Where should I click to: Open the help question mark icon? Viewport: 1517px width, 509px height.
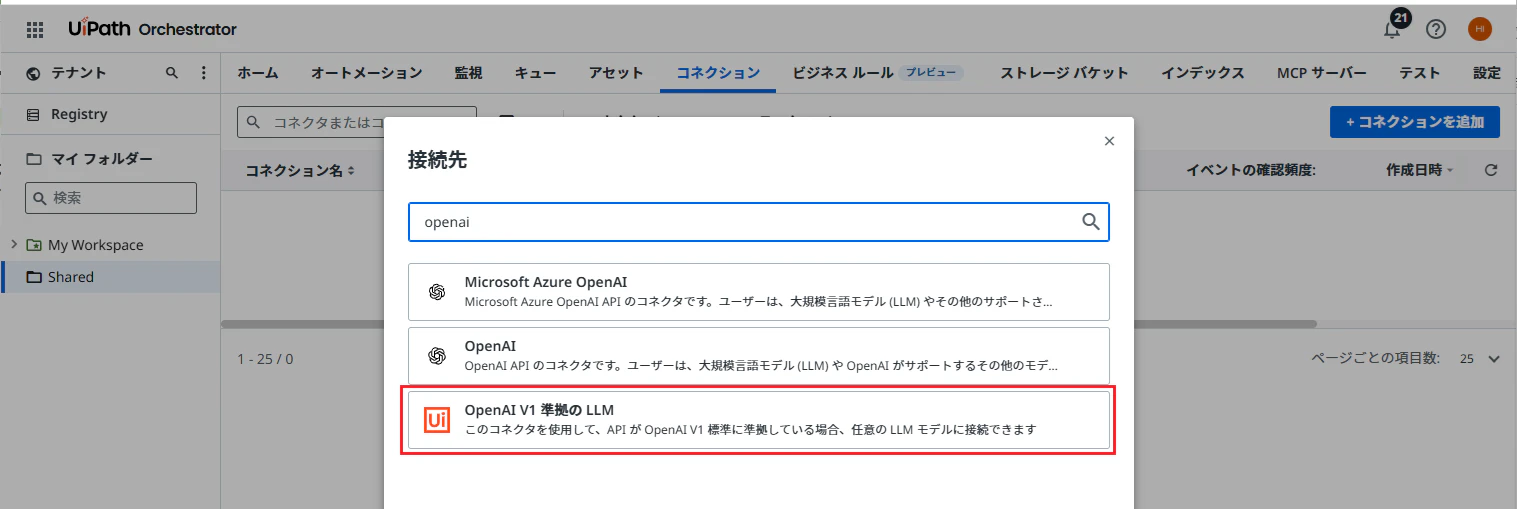(x=1436, y=29)
